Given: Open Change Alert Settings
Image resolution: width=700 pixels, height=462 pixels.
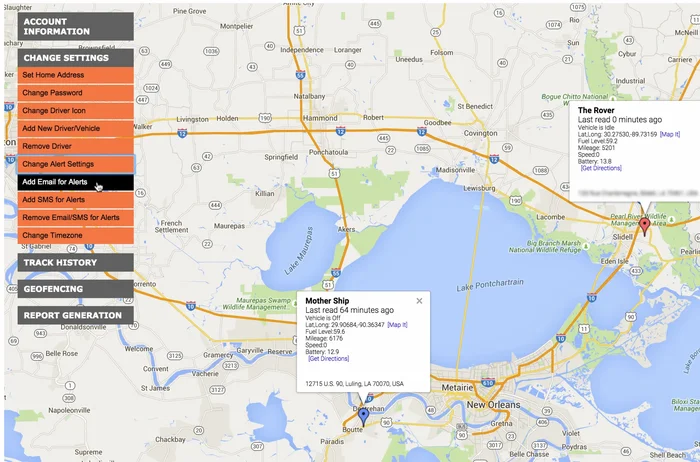Looking at the screenshot, I should (75, 164).
